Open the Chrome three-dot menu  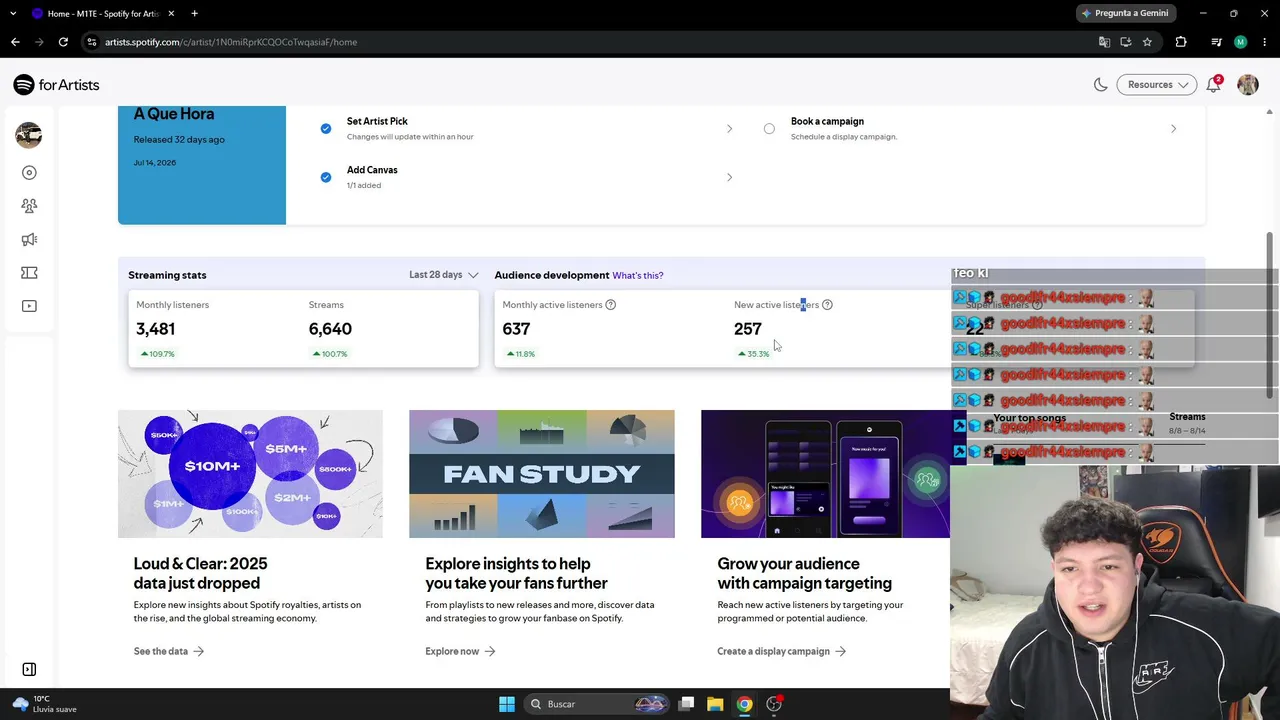pos(1264,42)
